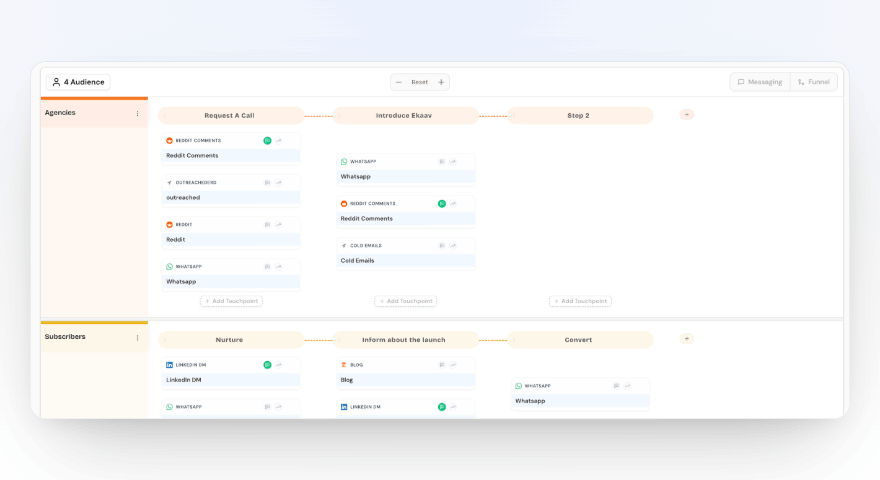Click the analytics icon on the Blog card
Viewport: 880px width, 480px height.
click(x=453, y=365)
